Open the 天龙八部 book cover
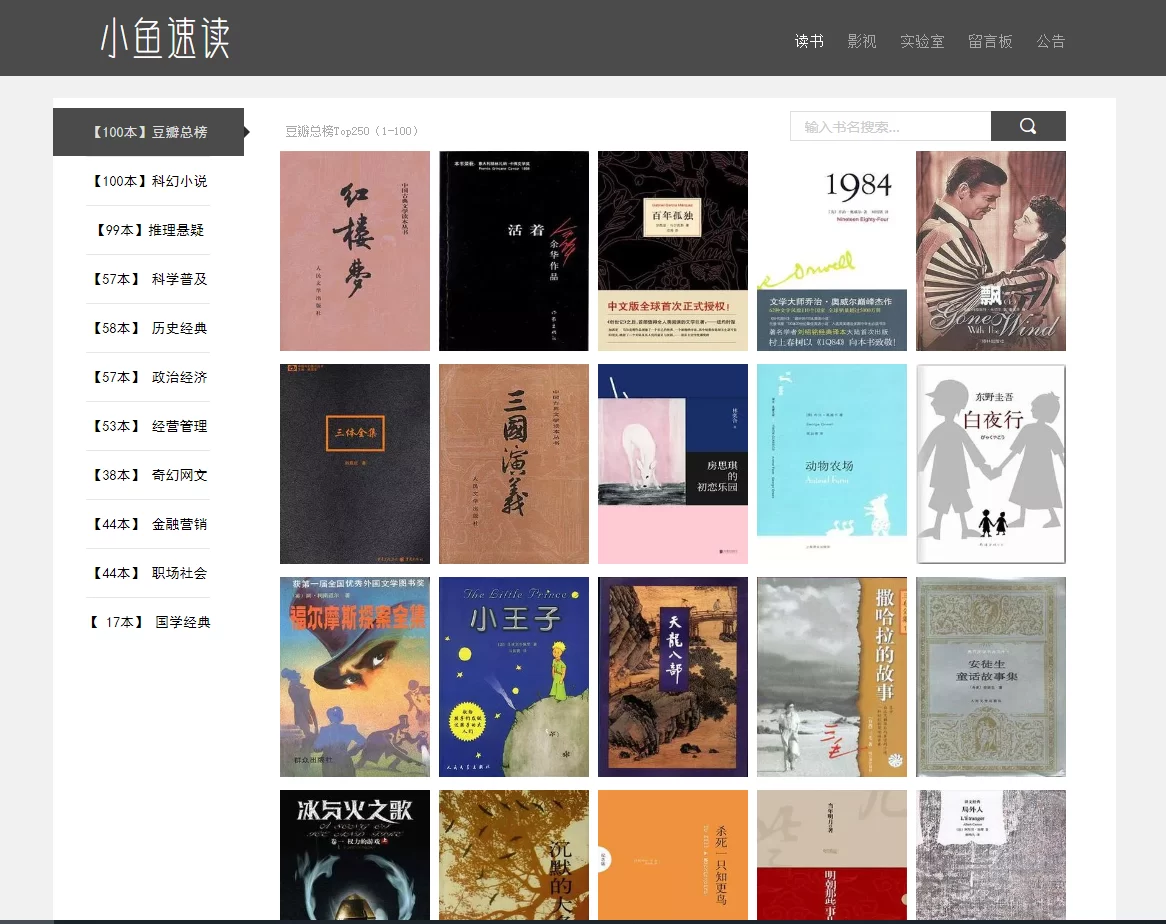Viewport: 1166px width, 924px height. [x=673, y=677]
